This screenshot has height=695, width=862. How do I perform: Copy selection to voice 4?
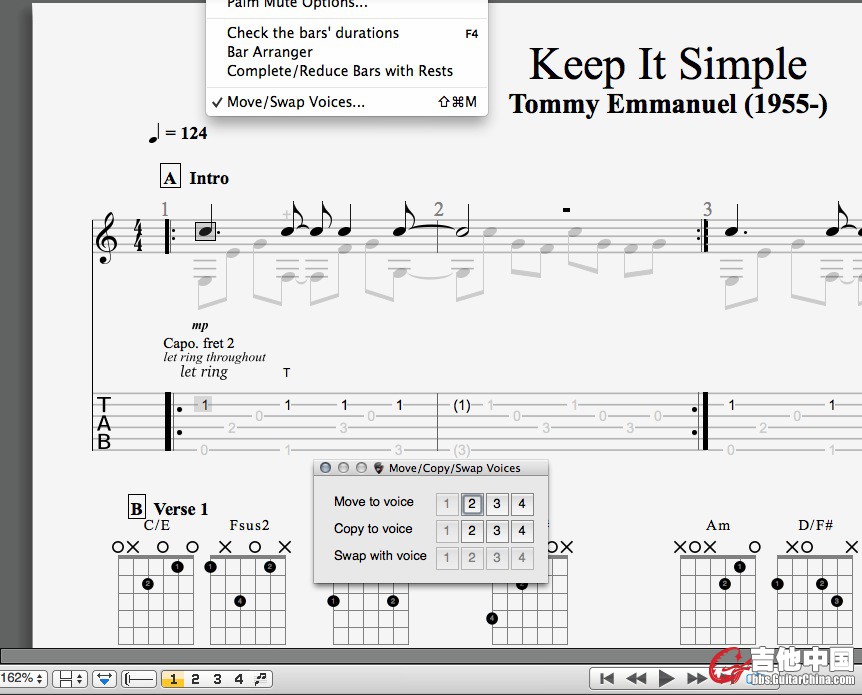tap(522, 531)
